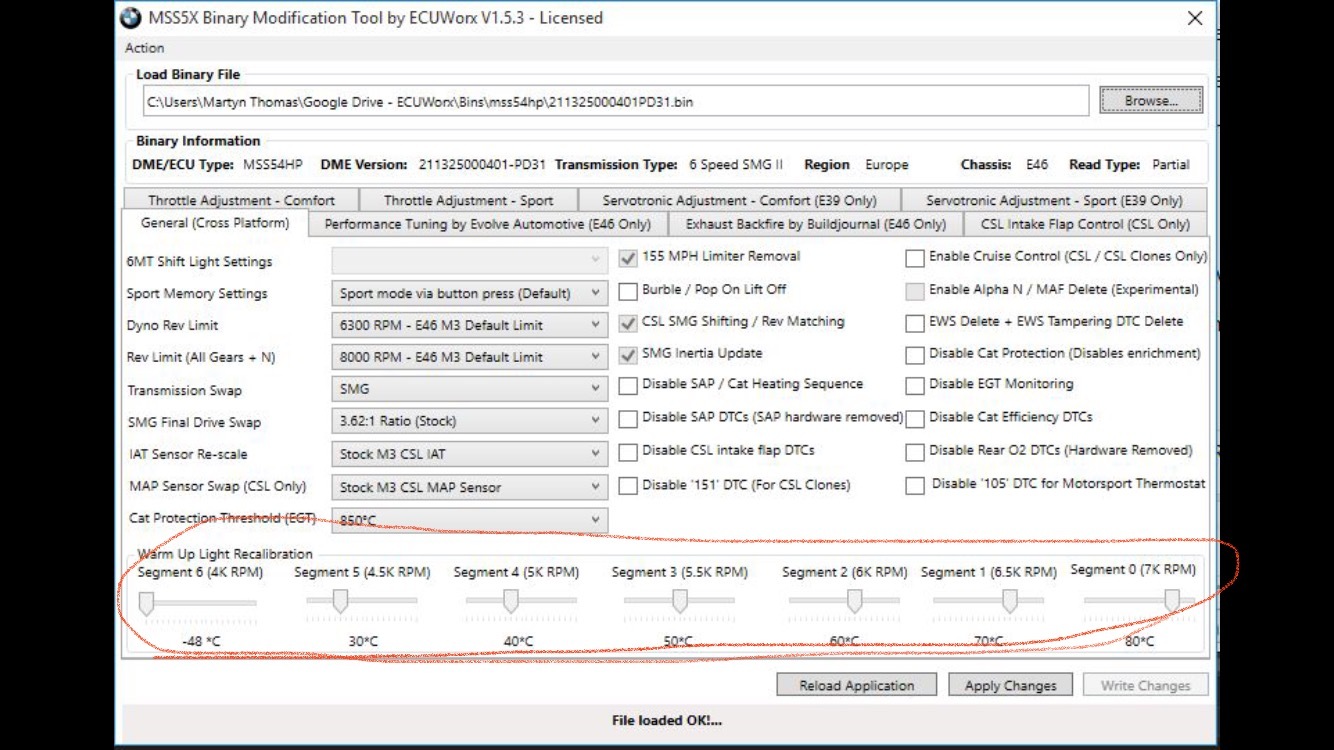Expand the IAT Sensor Re-scale dropdown

[x=469, y=454]
